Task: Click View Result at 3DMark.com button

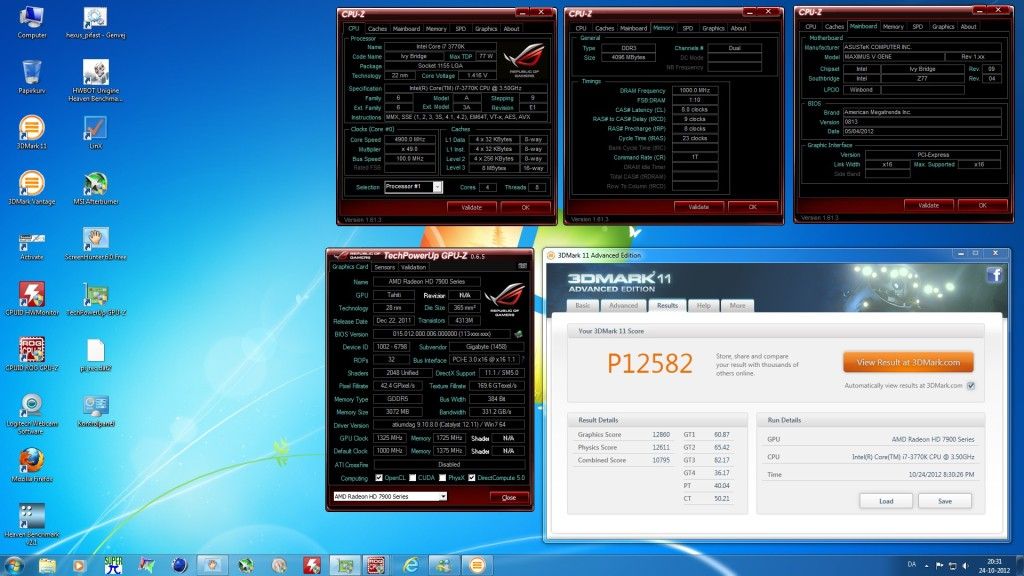Action: click(x=908, y=362)
